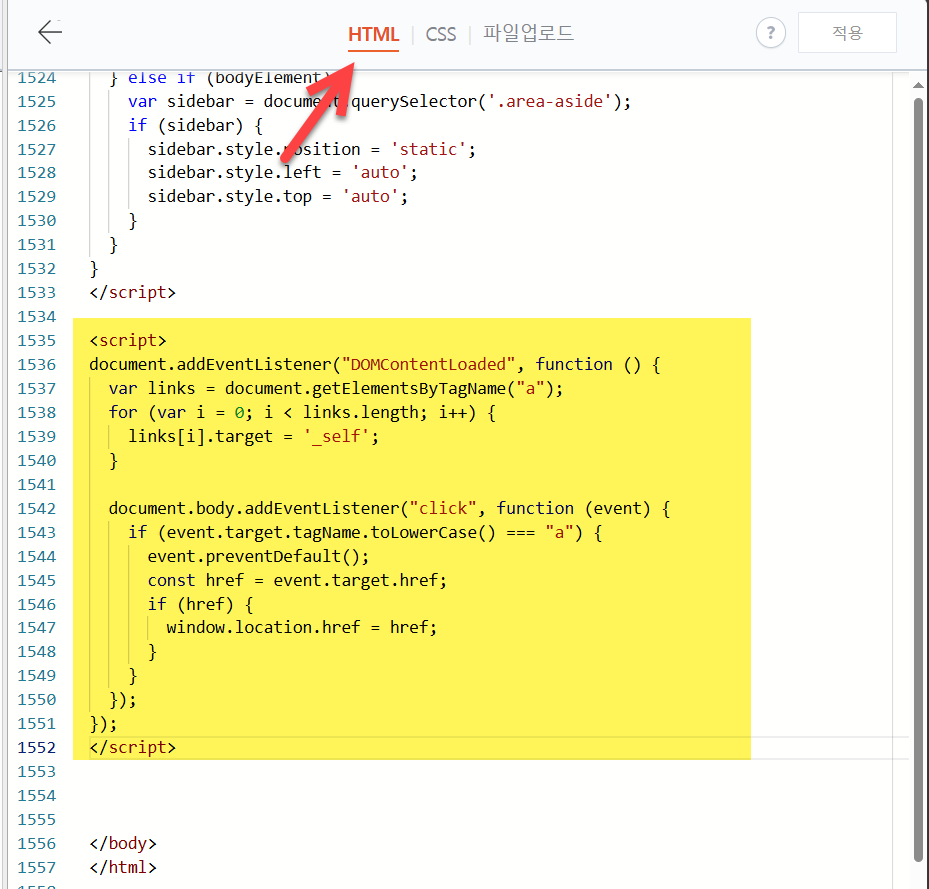The image size is (929, 889).
Task: Click the "DOMContentLoaded" string
Action: (428, 364)
